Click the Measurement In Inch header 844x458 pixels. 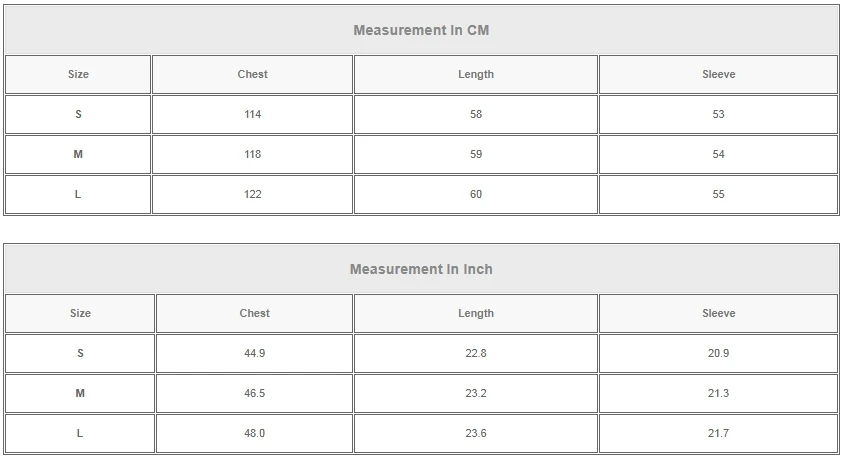point(421,269)
